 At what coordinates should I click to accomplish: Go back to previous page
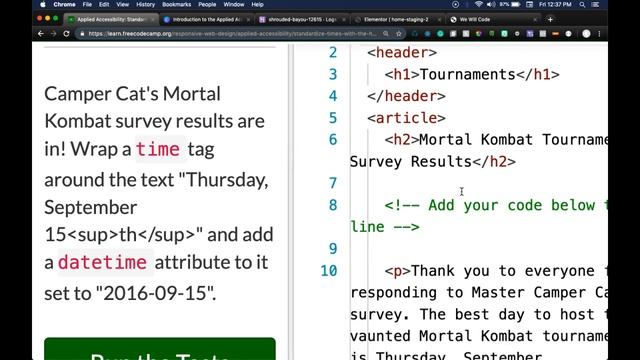point(40,34)
